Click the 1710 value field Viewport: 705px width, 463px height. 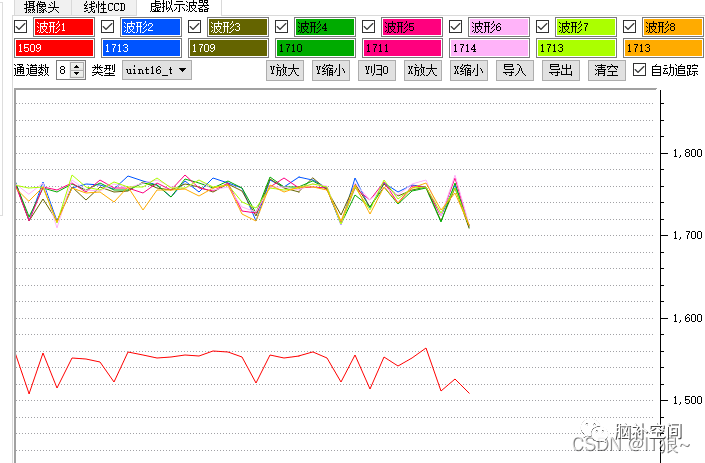pos(315,48)
